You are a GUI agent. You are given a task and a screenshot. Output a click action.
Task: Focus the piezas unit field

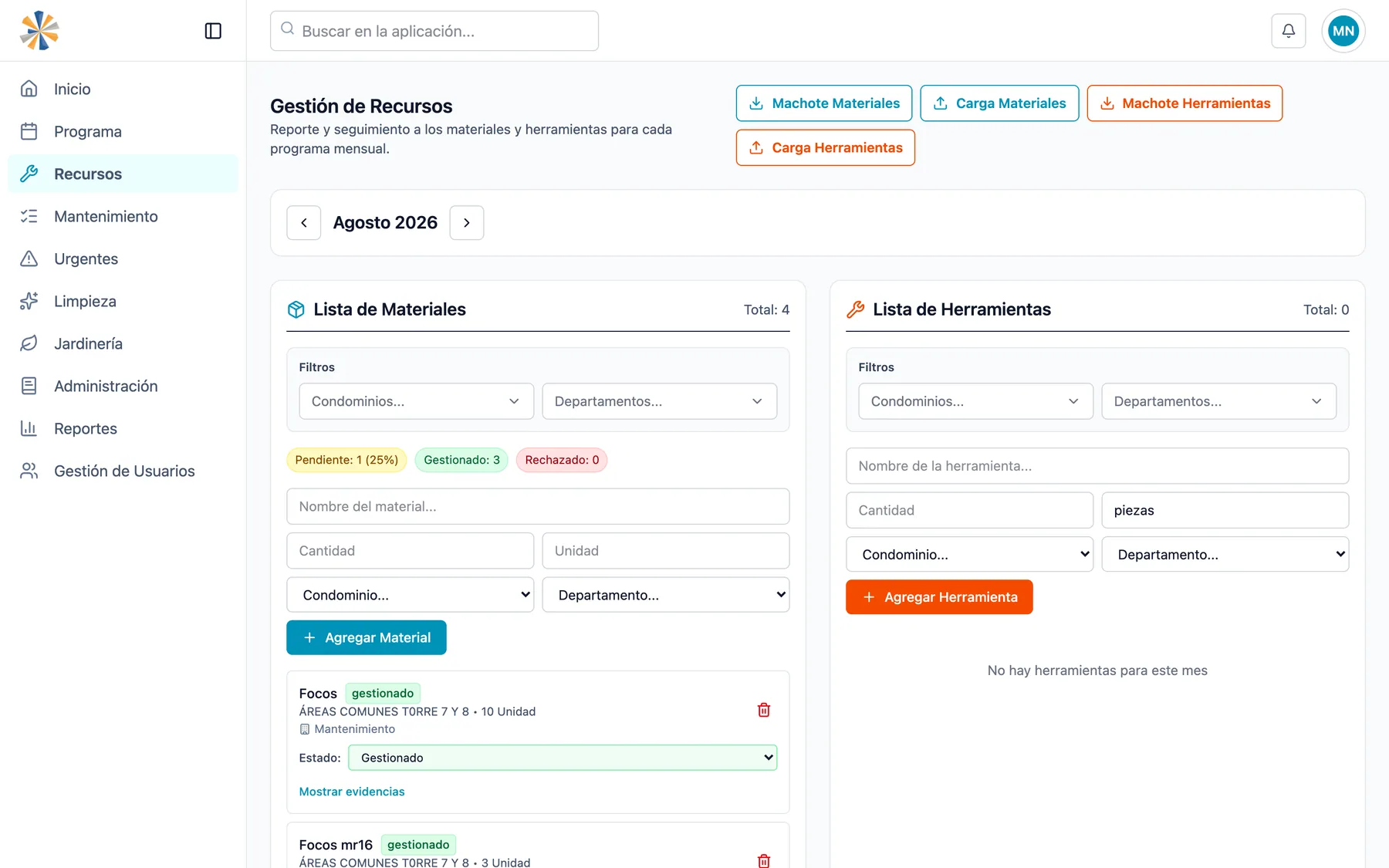pyautogui.click(x=1225, y=510)
